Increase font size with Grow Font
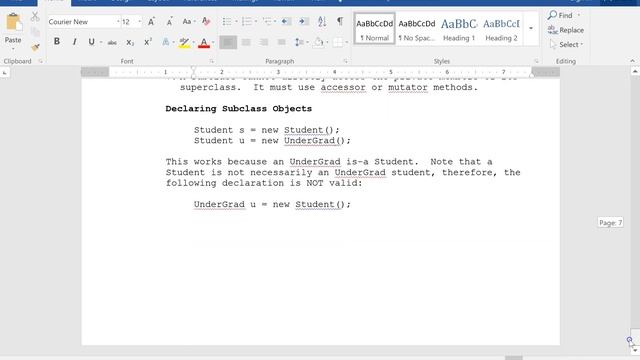 (x=151, y=22)
